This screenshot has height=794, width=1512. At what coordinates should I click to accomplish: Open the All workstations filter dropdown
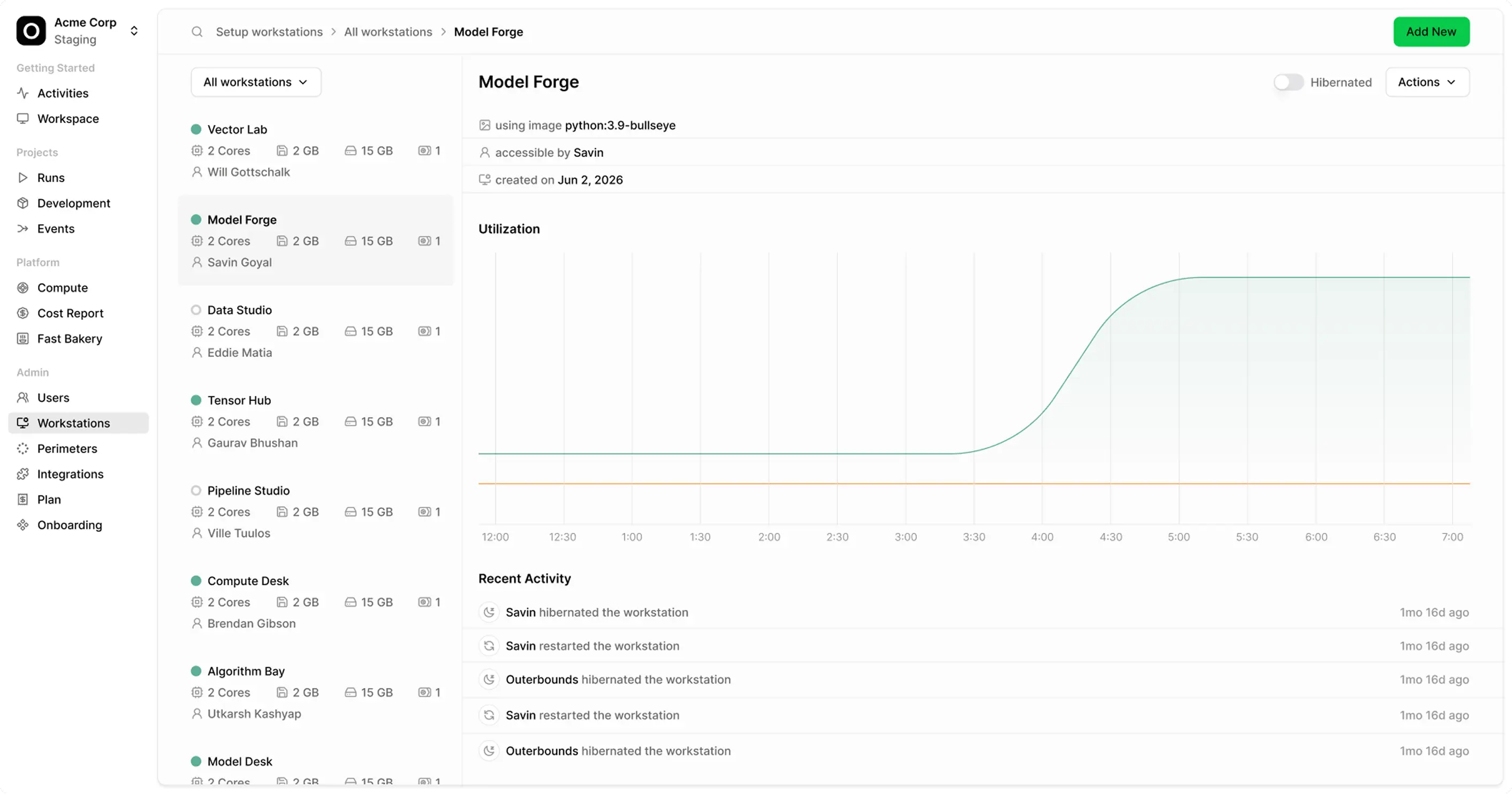(256, 82)
